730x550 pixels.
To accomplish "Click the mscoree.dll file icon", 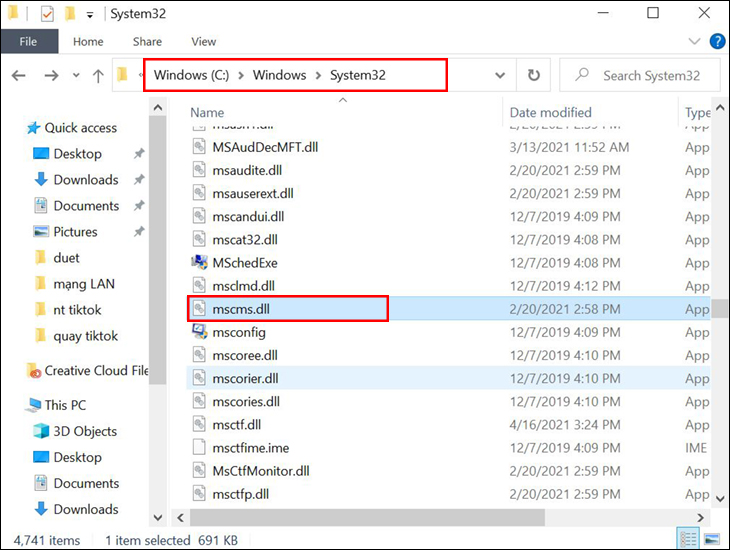I will [x=199, y=355].
